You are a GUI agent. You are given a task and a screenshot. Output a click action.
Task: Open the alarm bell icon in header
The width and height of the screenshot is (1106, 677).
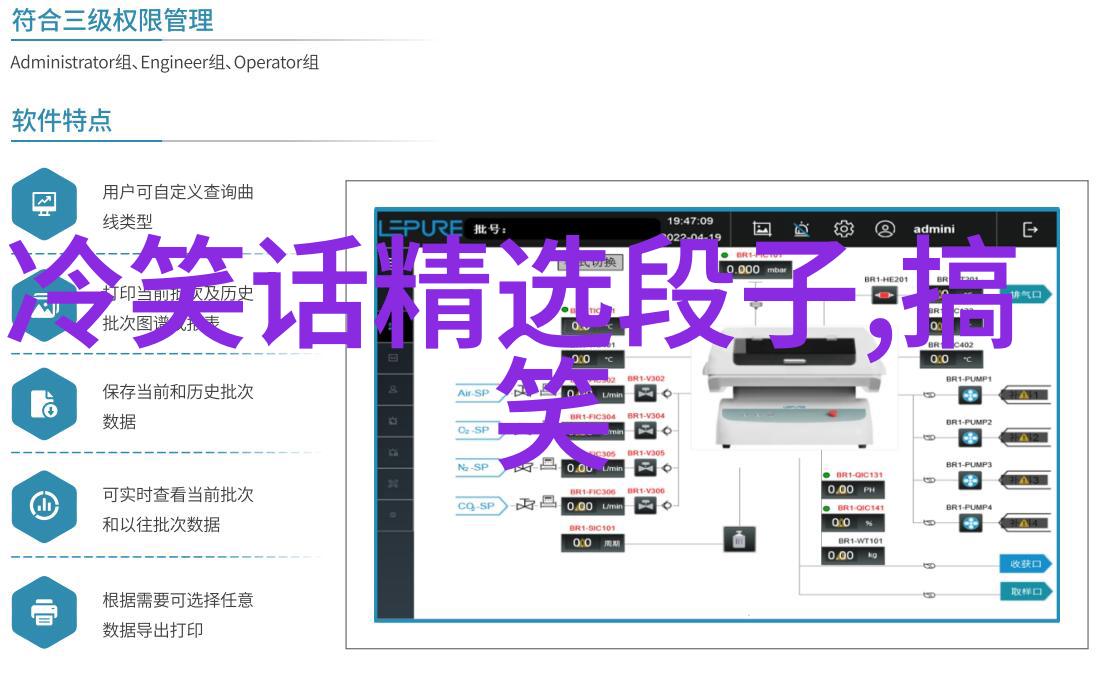802,229
